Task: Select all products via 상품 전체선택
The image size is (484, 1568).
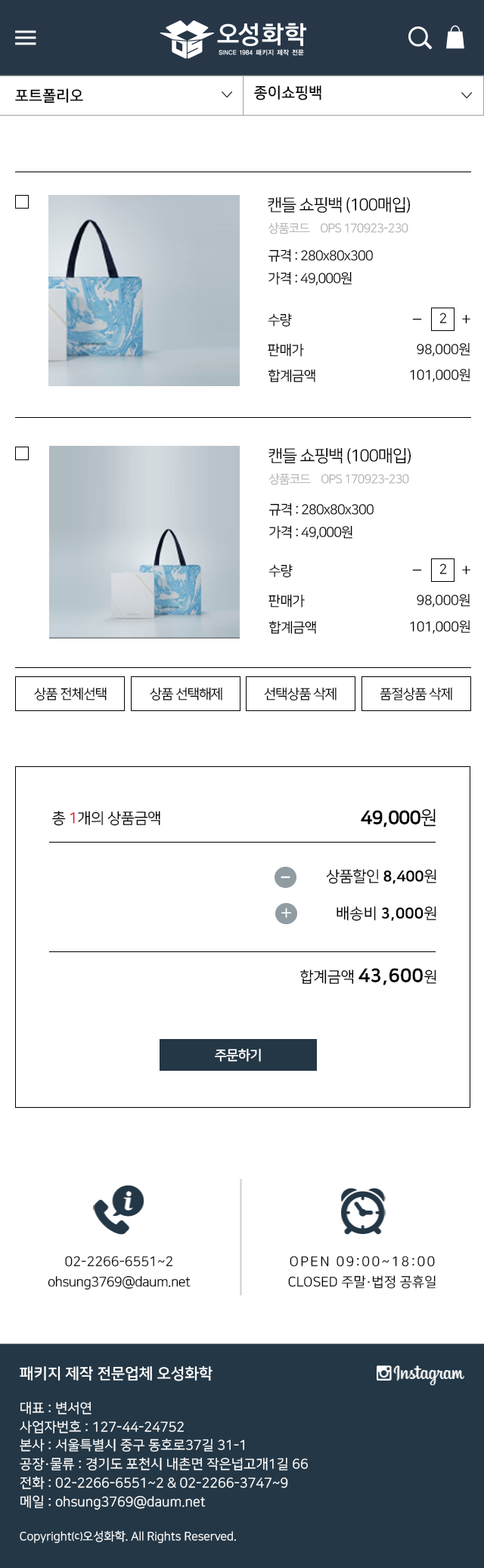Action: 70,693
